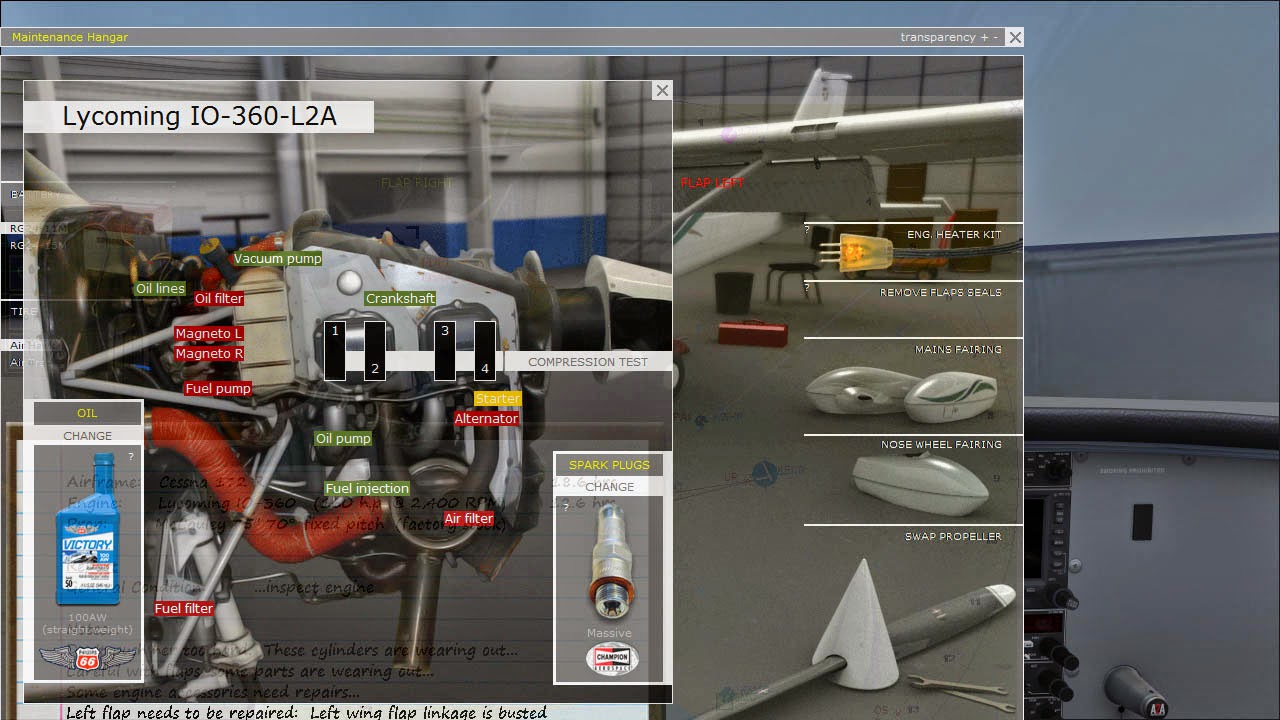Open help for remove flaps seals
Viewport: 1280px width, 720px height.
coord(807,288)
